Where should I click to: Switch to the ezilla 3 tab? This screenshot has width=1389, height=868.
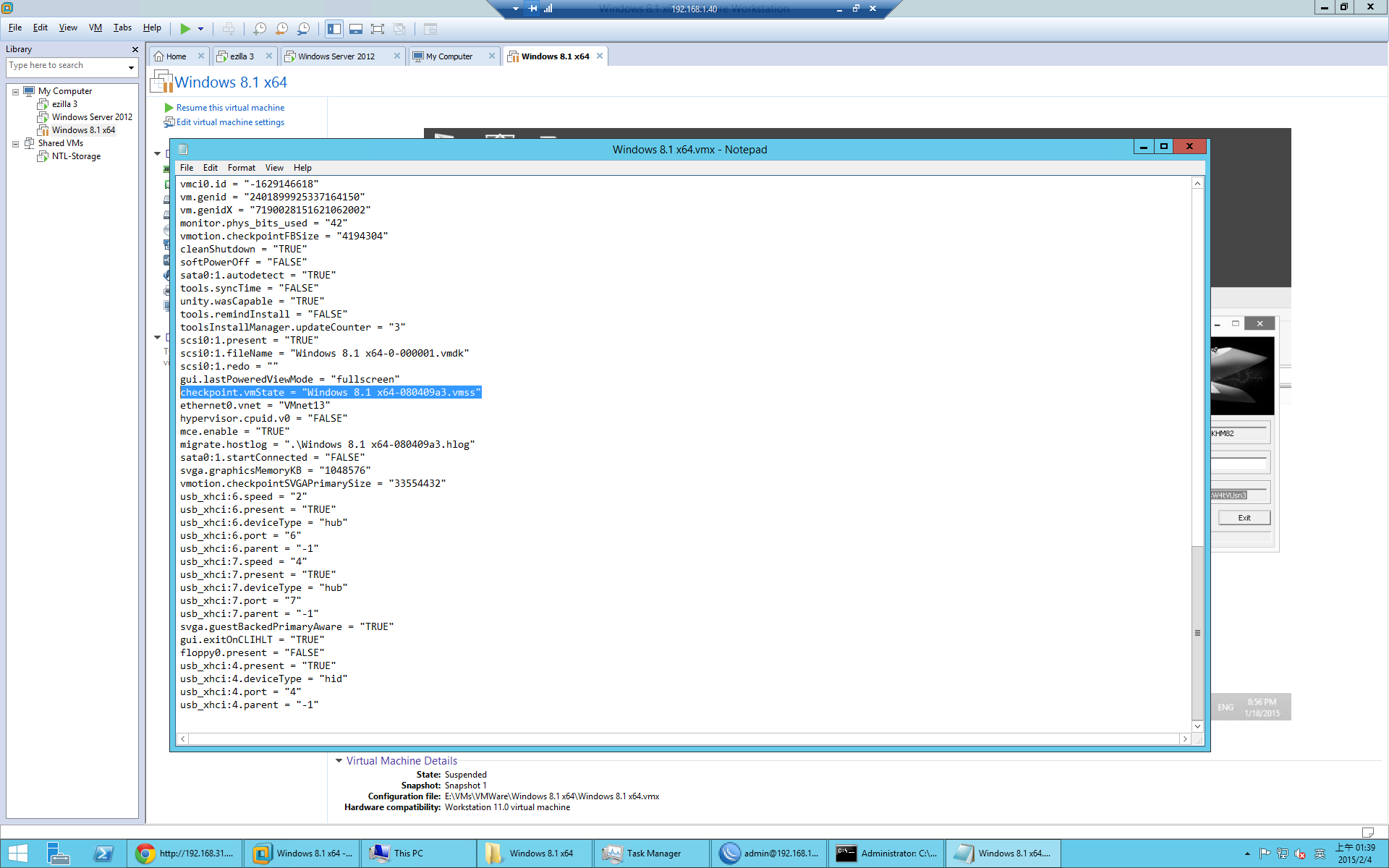pyautogui.click(x=242, y=56)
